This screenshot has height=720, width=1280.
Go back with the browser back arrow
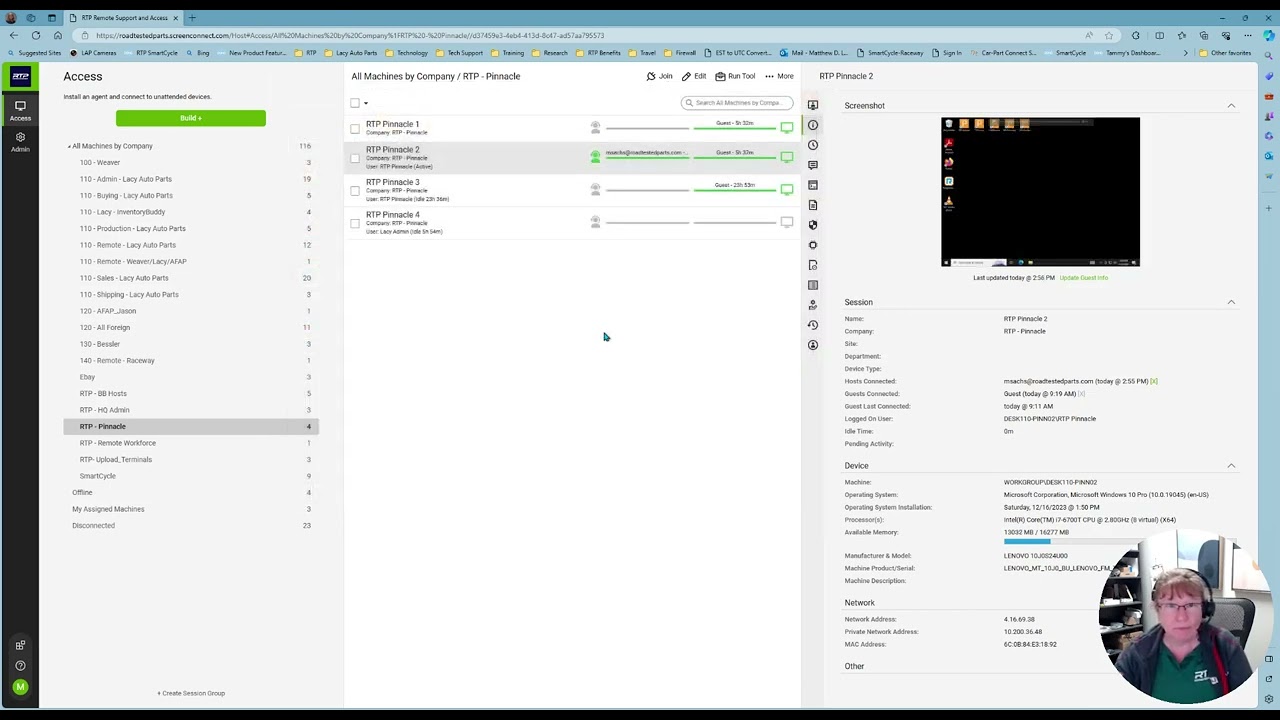(13, 35)
